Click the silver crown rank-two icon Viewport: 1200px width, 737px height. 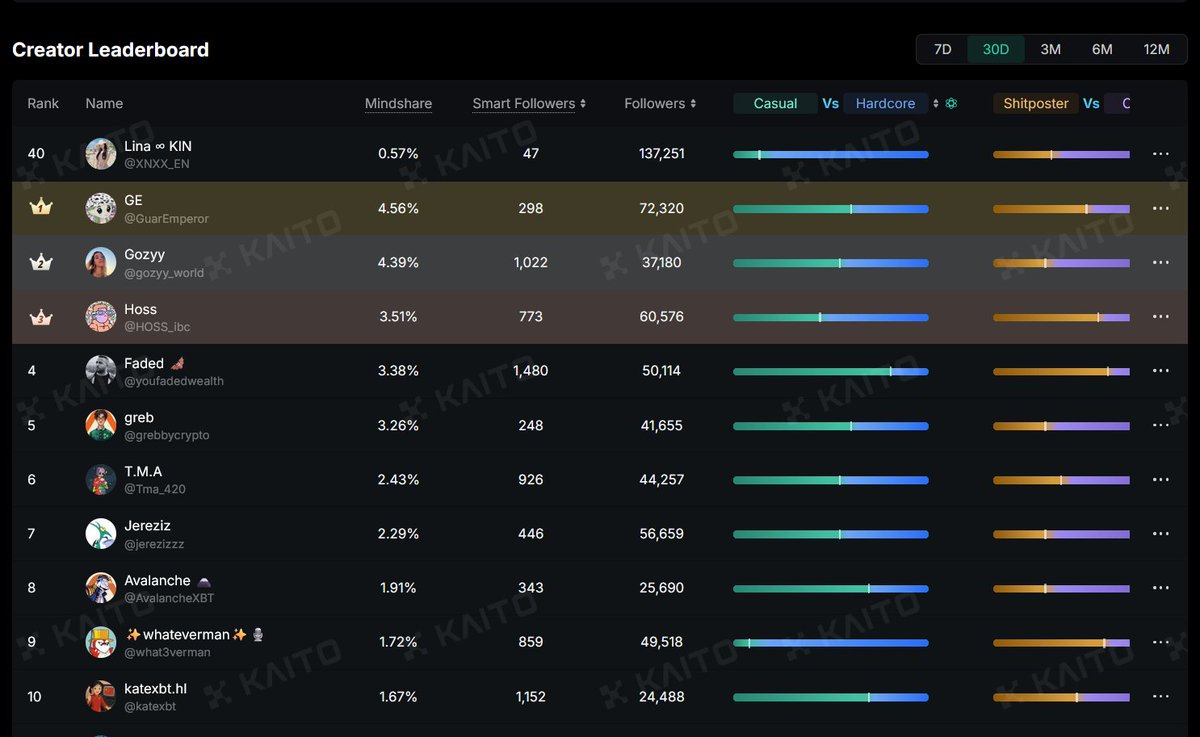click(41, 262)
